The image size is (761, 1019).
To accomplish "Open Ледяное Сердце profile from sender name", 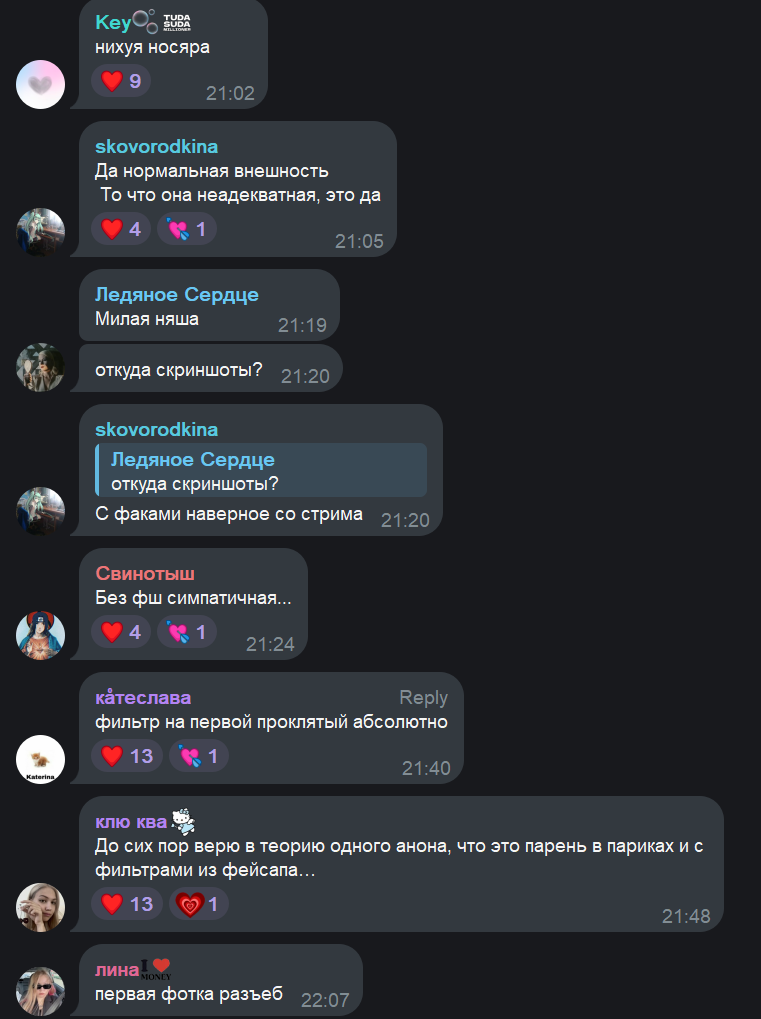I will click(x=177, y=294).
